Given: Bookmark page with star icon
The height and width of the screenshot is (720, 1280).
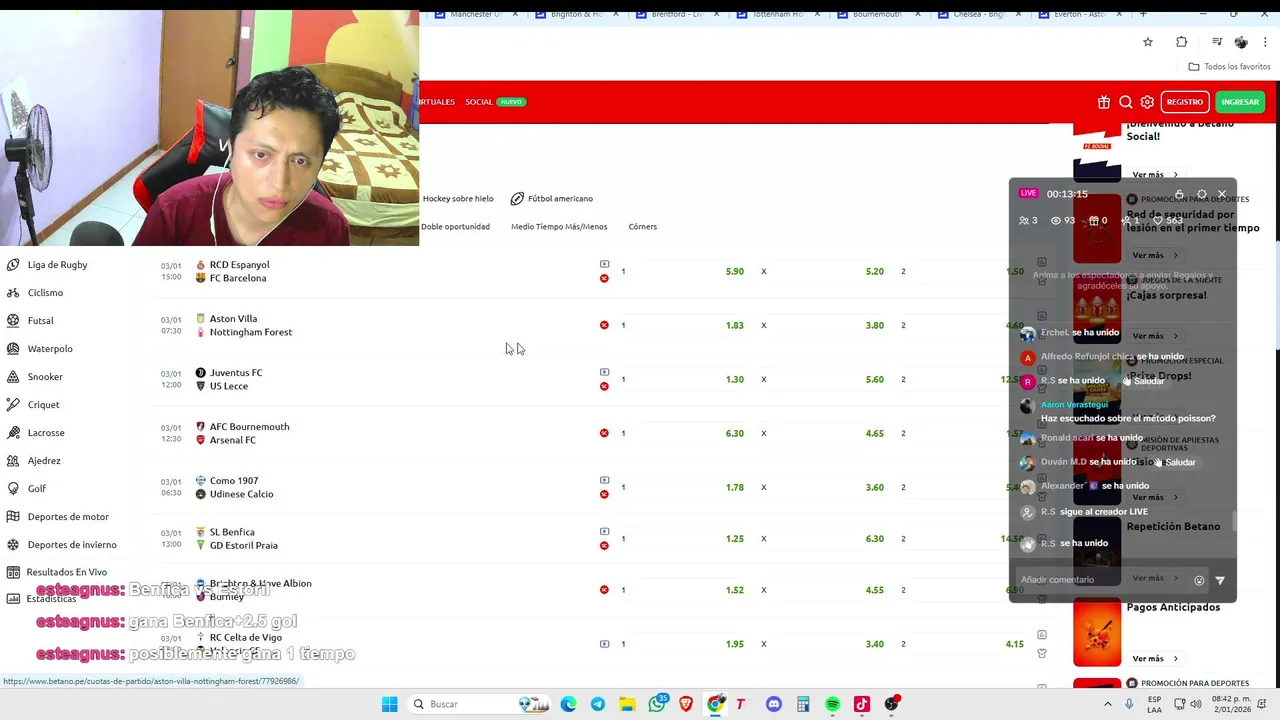Looking at the screenshot, I should pyautogui.click(x=1148, y=42).
